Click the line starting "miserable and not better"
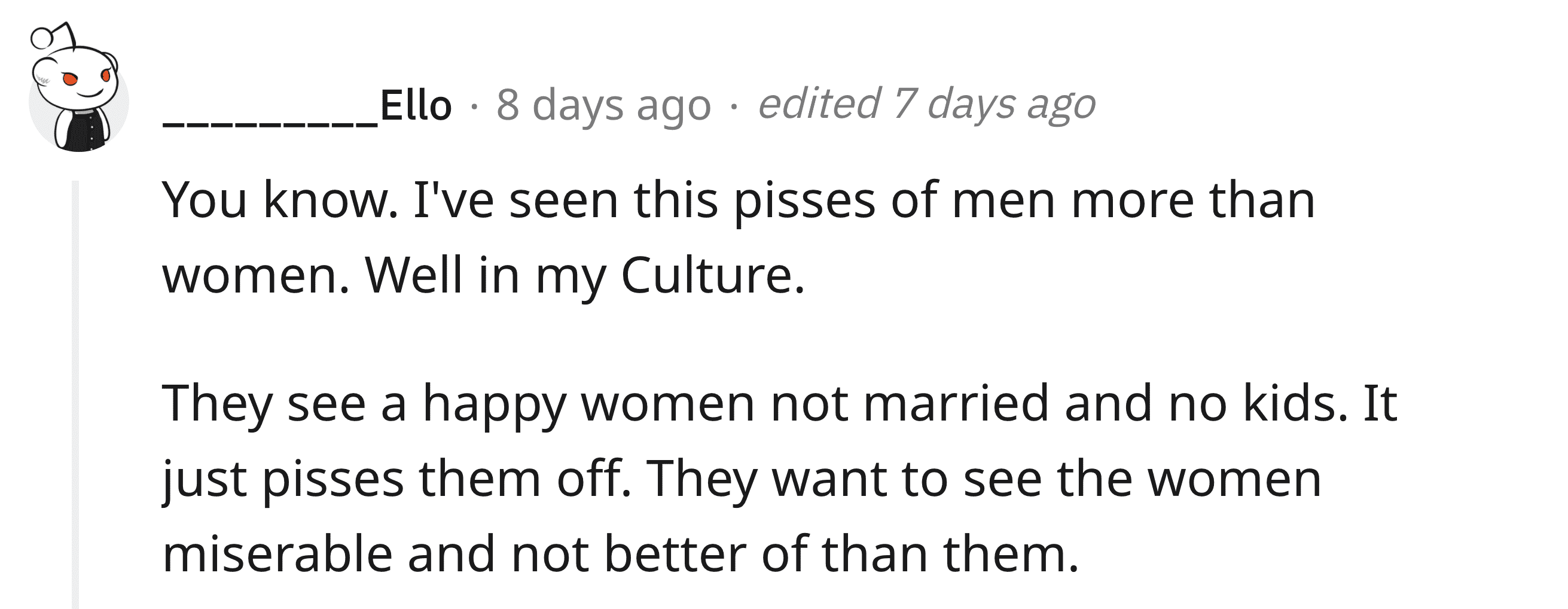The height and width of the screenshot is (609, 1568). point(620,554)
